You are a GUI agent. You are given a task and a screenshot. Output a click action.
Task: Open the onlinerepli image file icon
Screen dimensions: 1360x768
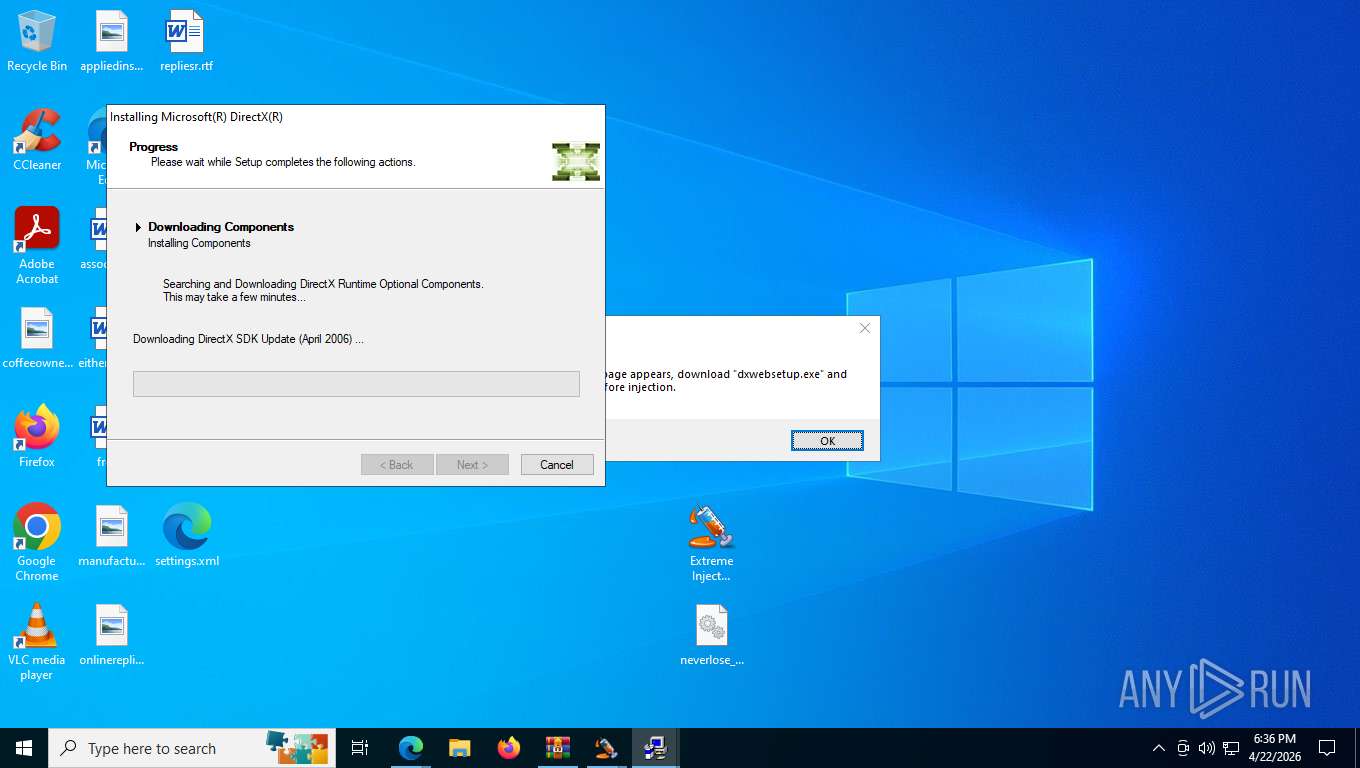(112, 635)
